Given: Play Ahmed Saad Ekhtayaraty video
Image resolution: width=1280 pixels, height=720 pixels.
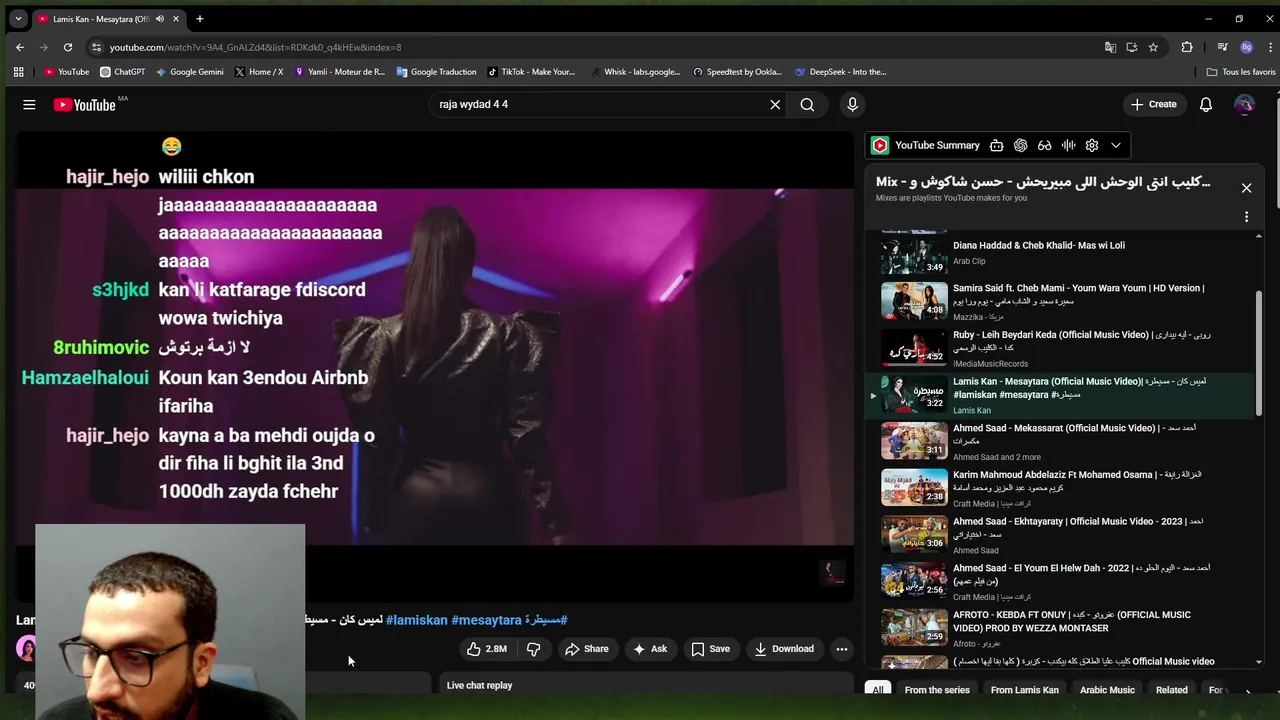Looking at the screenshot, I should click(1060, 535).
